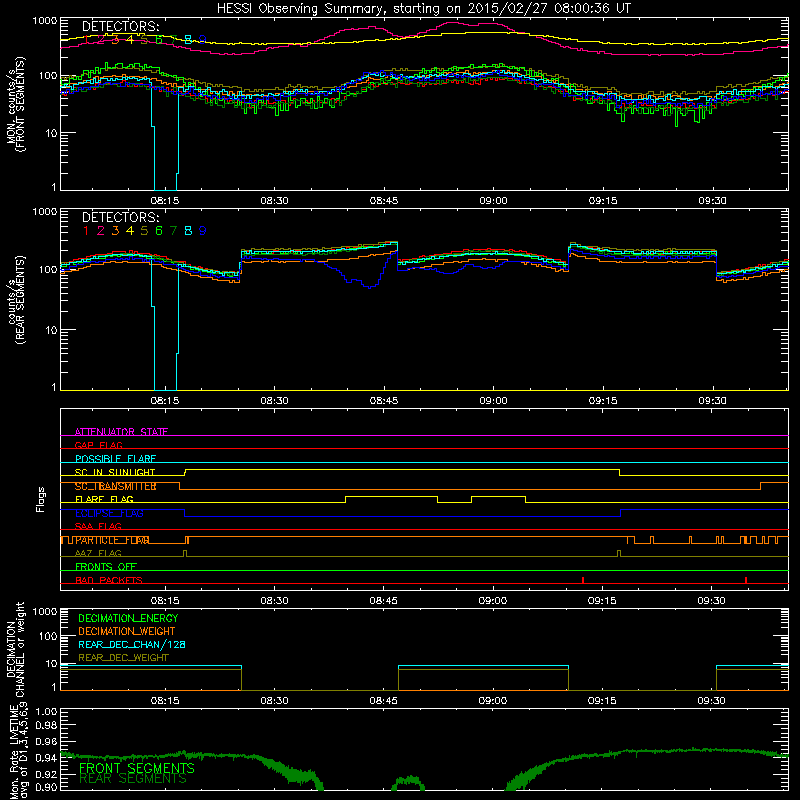
Task: Click the GAP_FLAG label
Action: (x=98, y=445)
